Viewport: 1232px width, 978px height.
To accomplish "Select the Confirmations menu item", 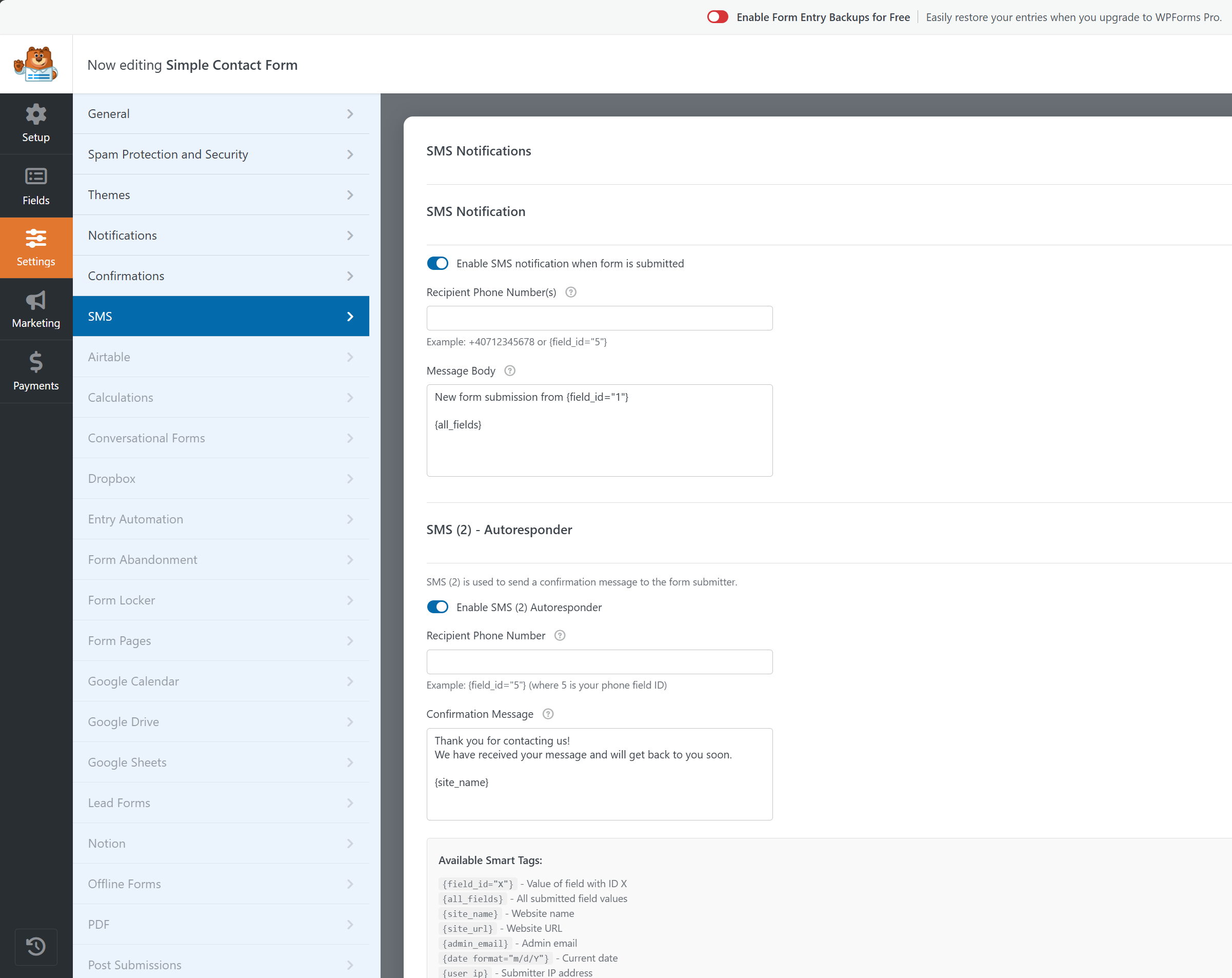I will coord(222,276).
